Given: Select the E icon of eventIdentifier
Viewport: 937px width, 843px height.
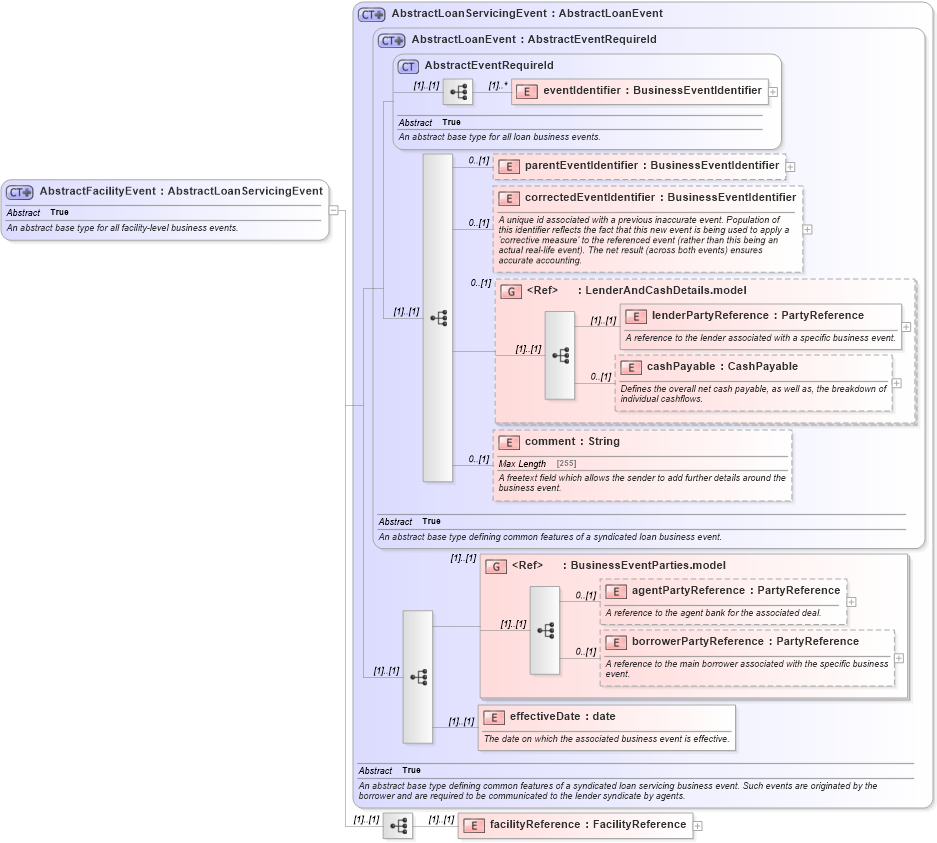Looking at the screenshot, I should (525, 91).
